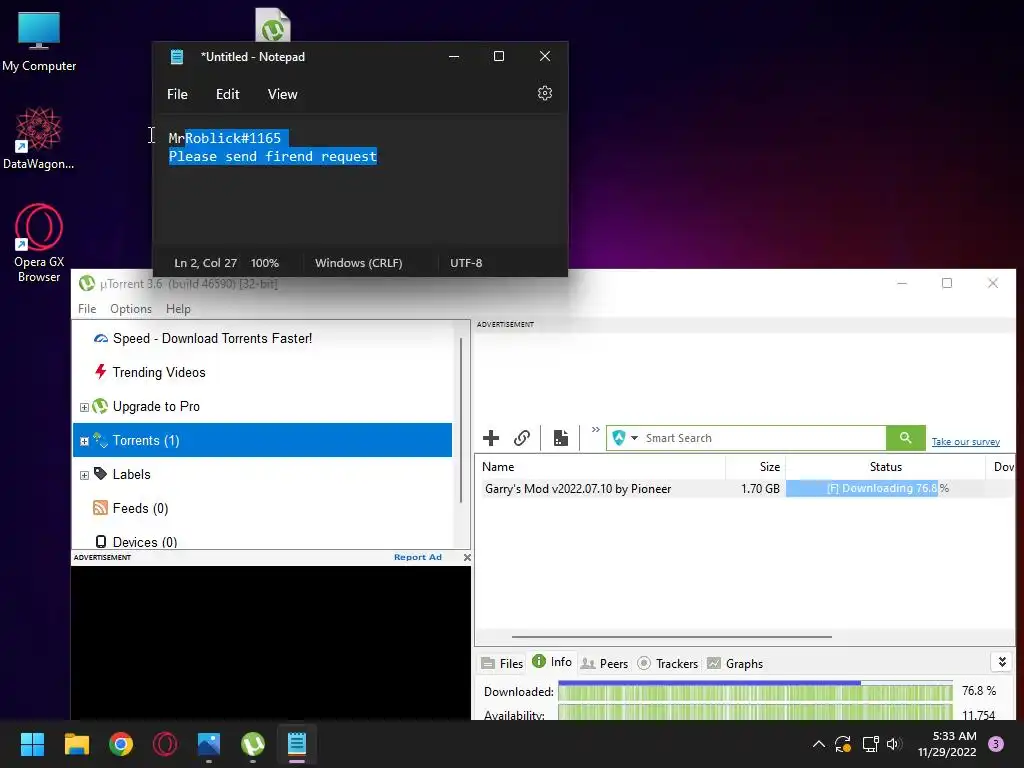Click the sidebar vertical scrollbar
This screenshot has width=1024, height=768.
461,421
